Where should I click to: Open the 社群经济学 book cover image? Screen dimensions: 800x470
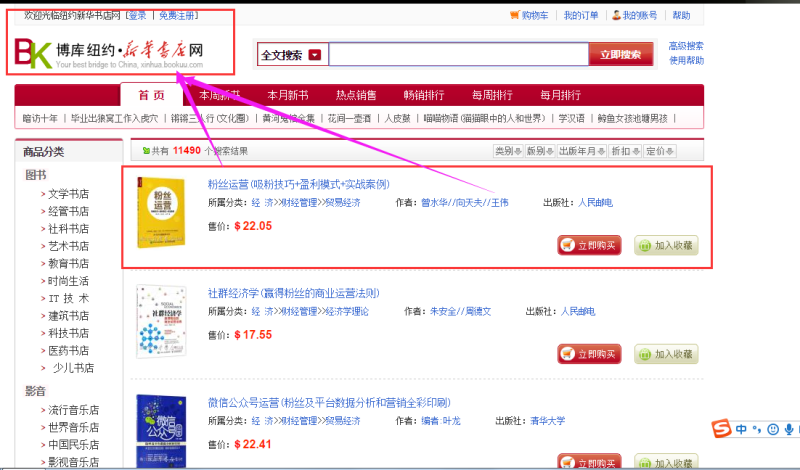tap(158, 321)
